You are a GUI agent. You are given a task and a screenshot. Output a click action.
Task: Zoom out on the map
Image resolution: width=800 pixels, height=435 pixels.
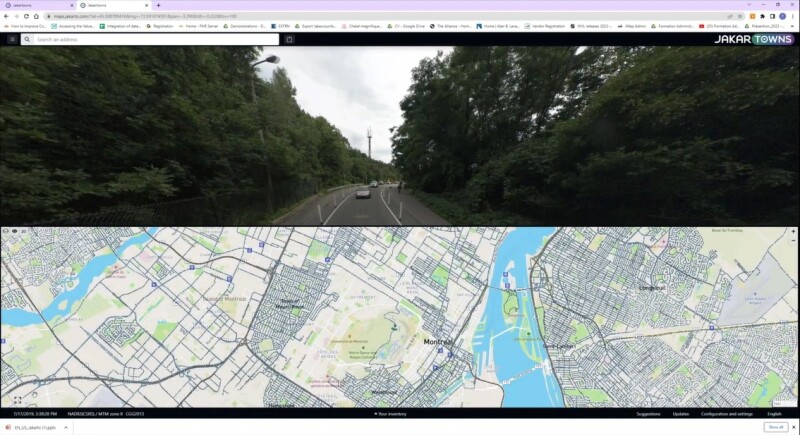(x=793, y=241)
